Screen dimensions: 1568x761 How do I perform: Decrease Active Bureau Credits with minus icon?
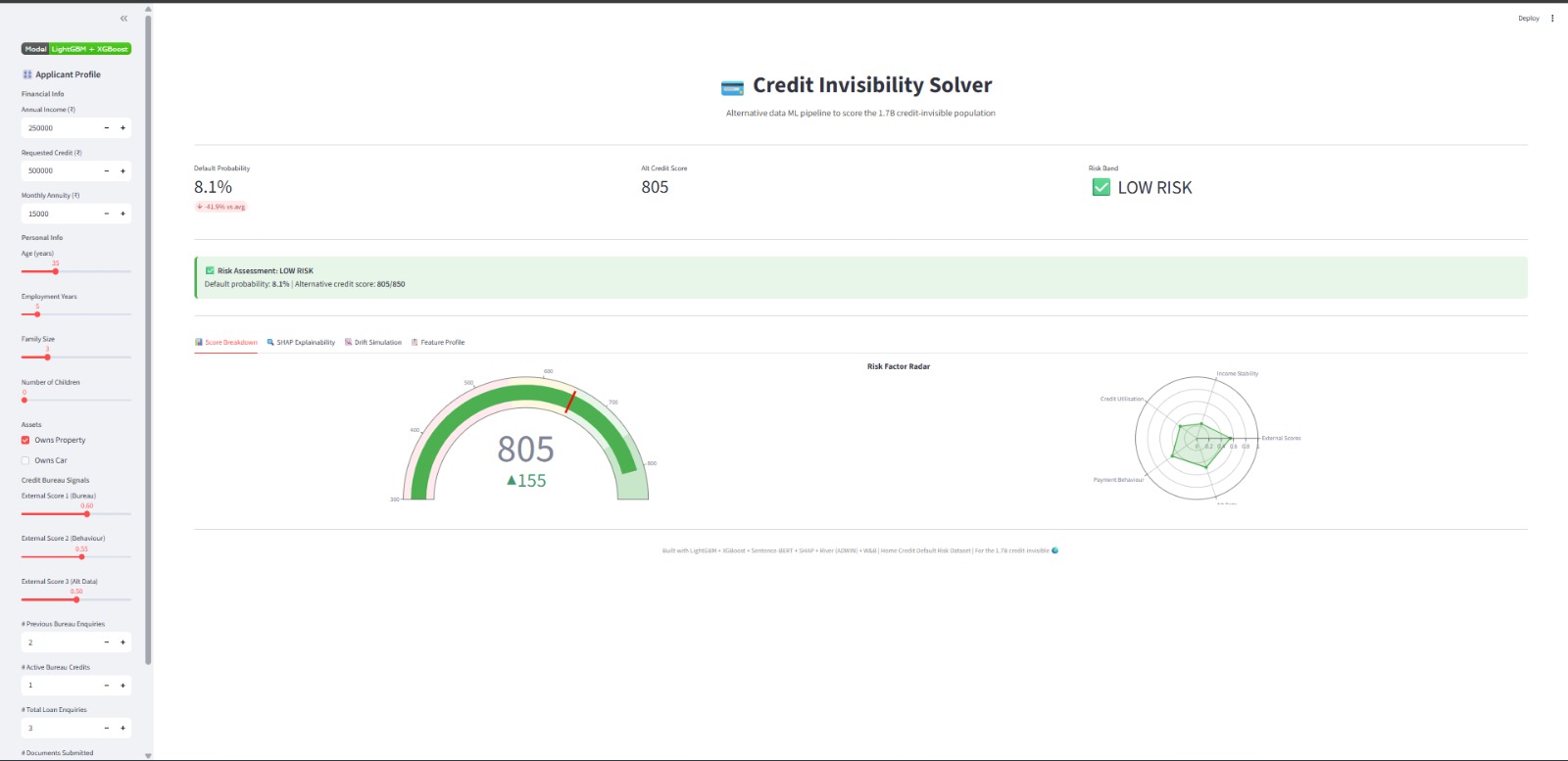click(107, 686)
